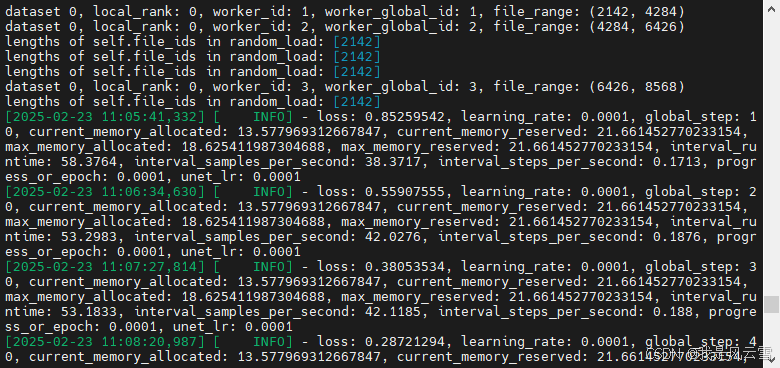Click the loss value 0.38053534
Viewport: 780px width, 368px height.
point(404,267)
